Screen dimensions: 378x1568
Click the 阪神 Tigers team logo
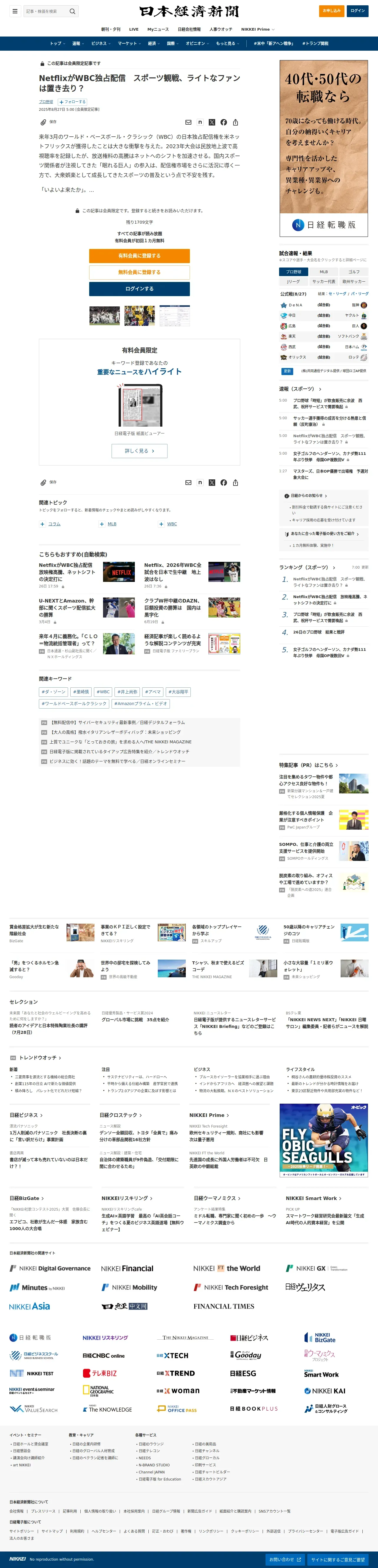(x=363, y=305)
